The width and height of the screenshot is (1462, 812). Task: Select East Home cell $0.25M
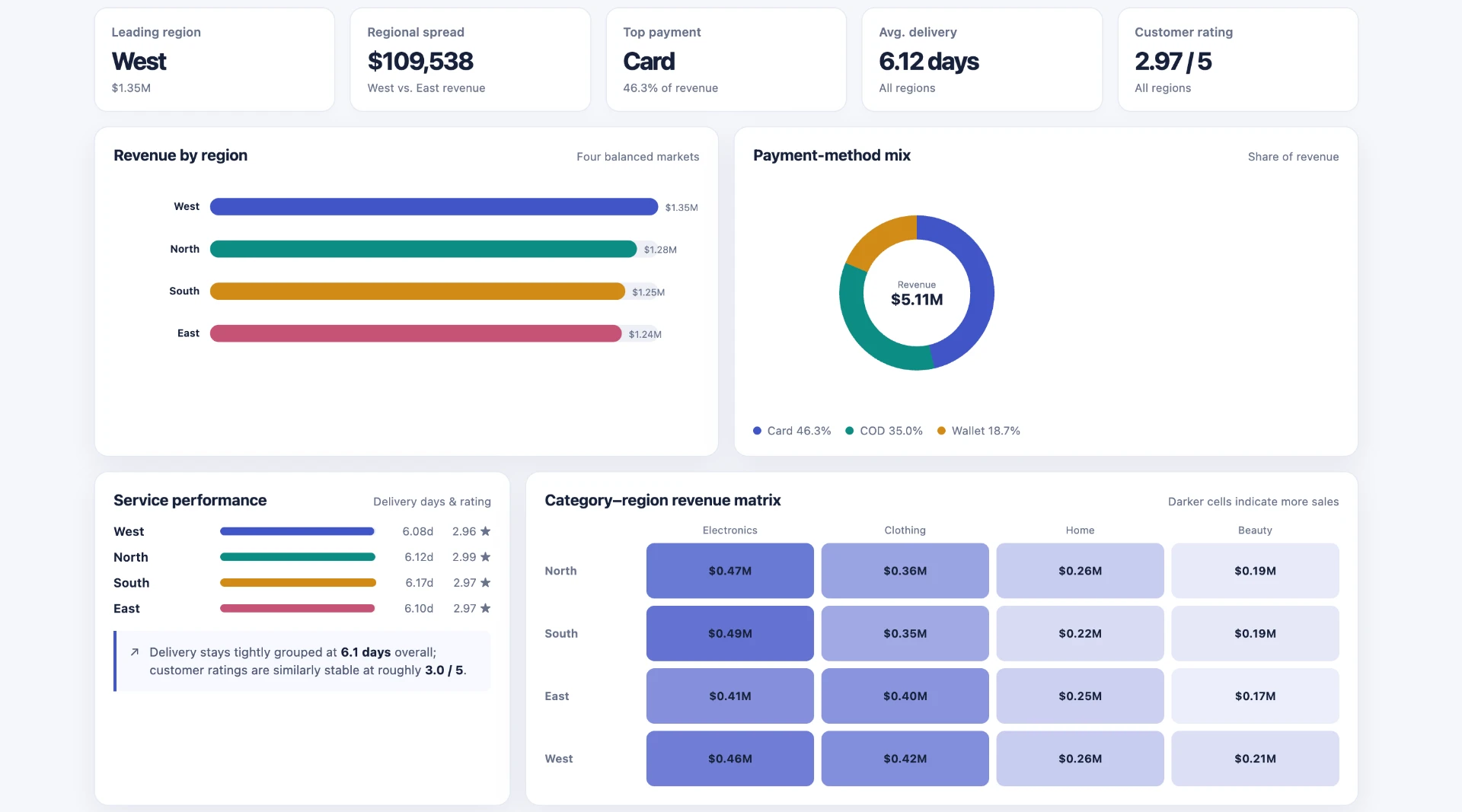(1080, 696)
